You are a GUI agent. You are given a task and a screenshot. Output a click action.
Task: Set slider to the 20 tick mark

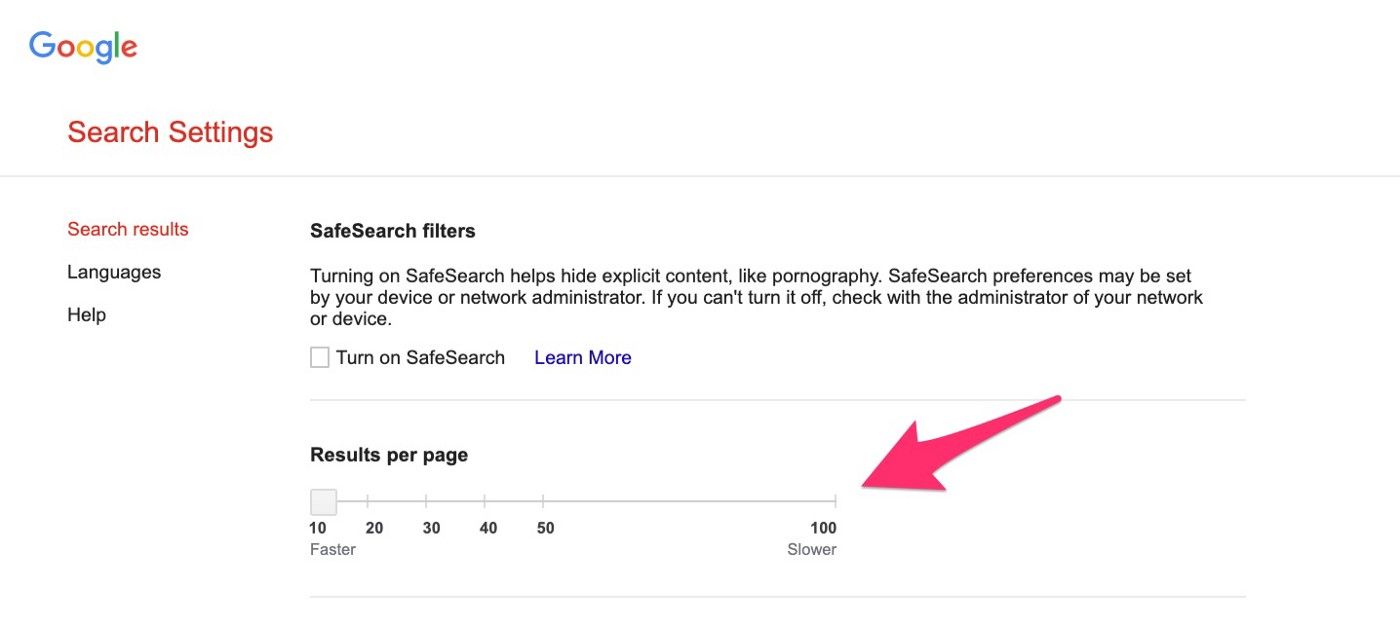[368, 501]
